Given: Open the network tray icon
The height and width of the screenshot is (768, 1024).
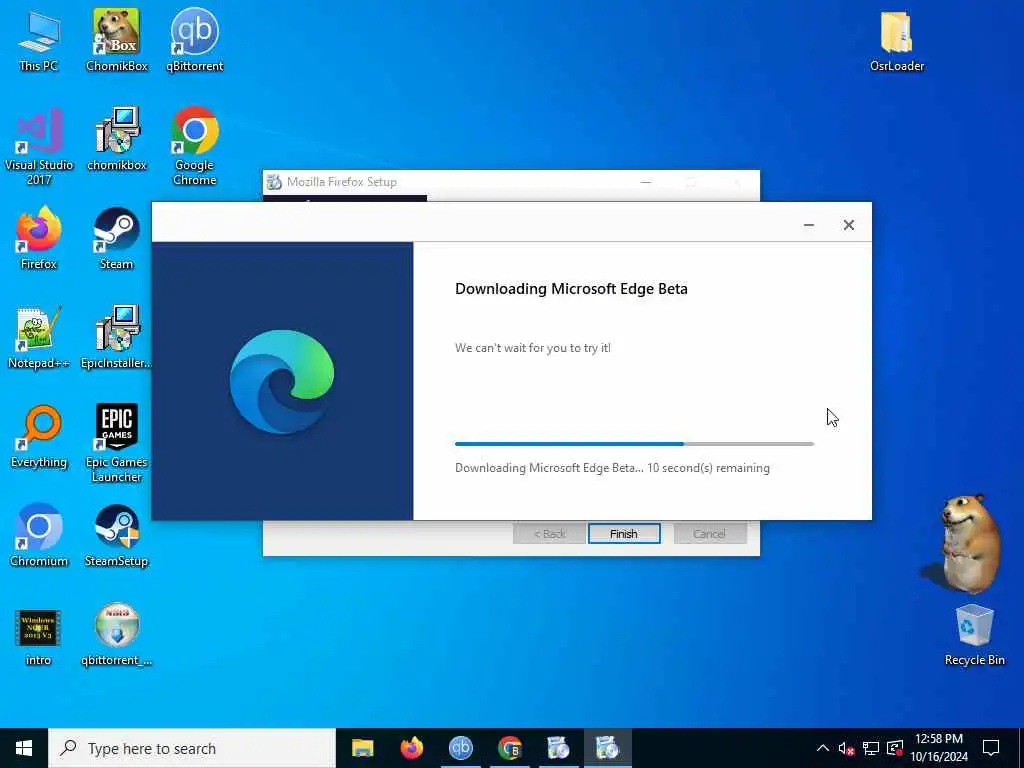Looking at the screenshot, I should [x=871, y=748].
